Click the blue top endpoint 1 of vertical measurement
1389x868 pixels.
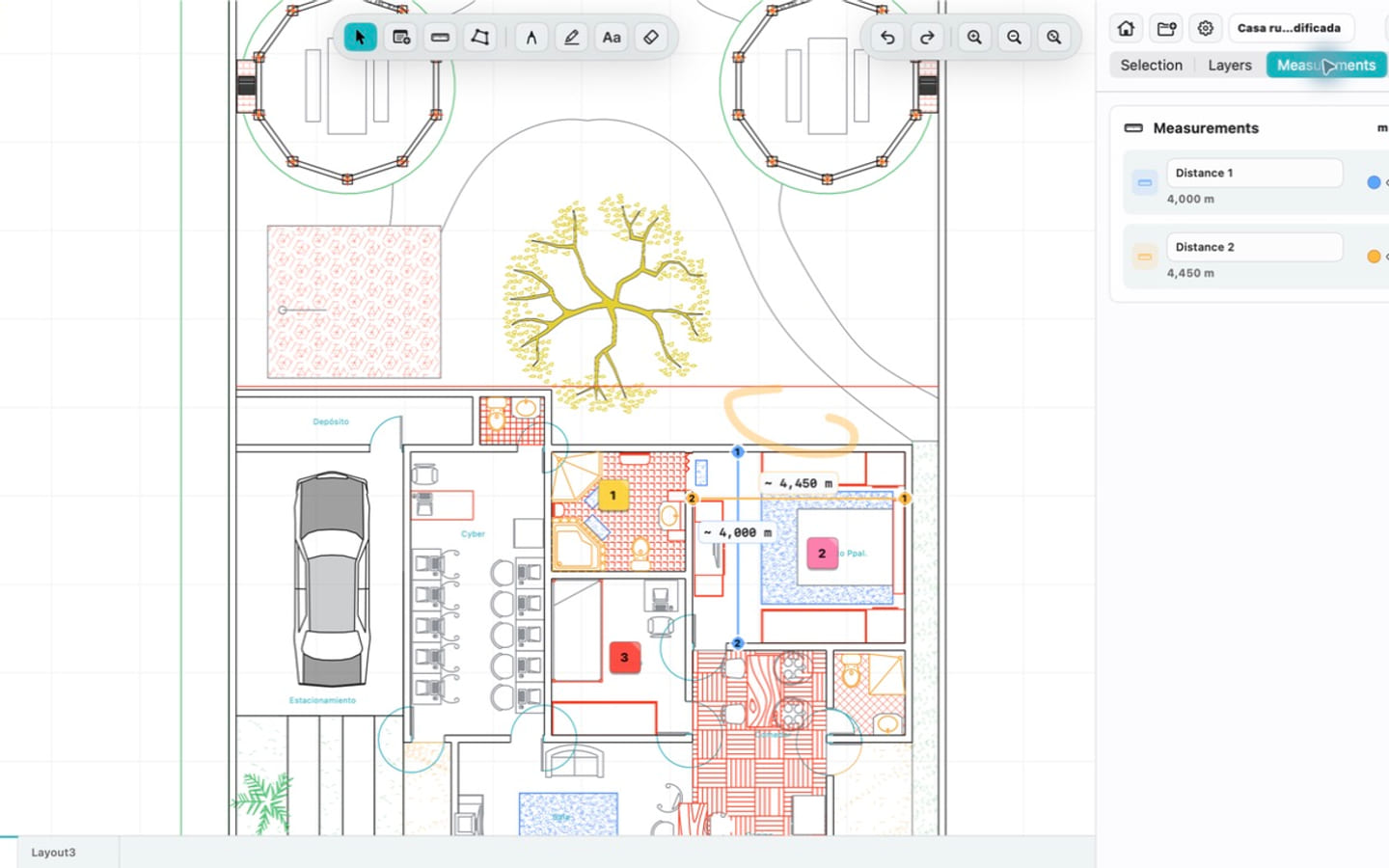[x=738, y=451]
